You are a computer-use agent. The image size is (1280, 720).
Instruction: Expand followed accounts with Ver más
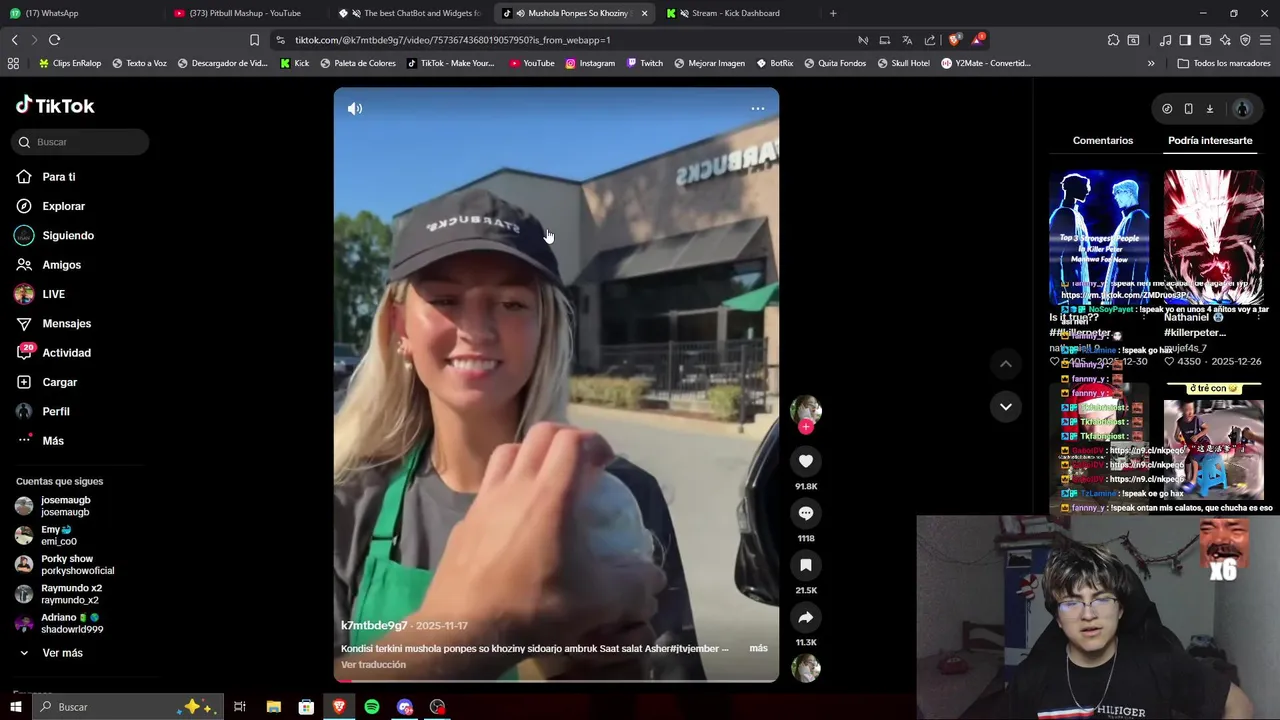(62, 653)
